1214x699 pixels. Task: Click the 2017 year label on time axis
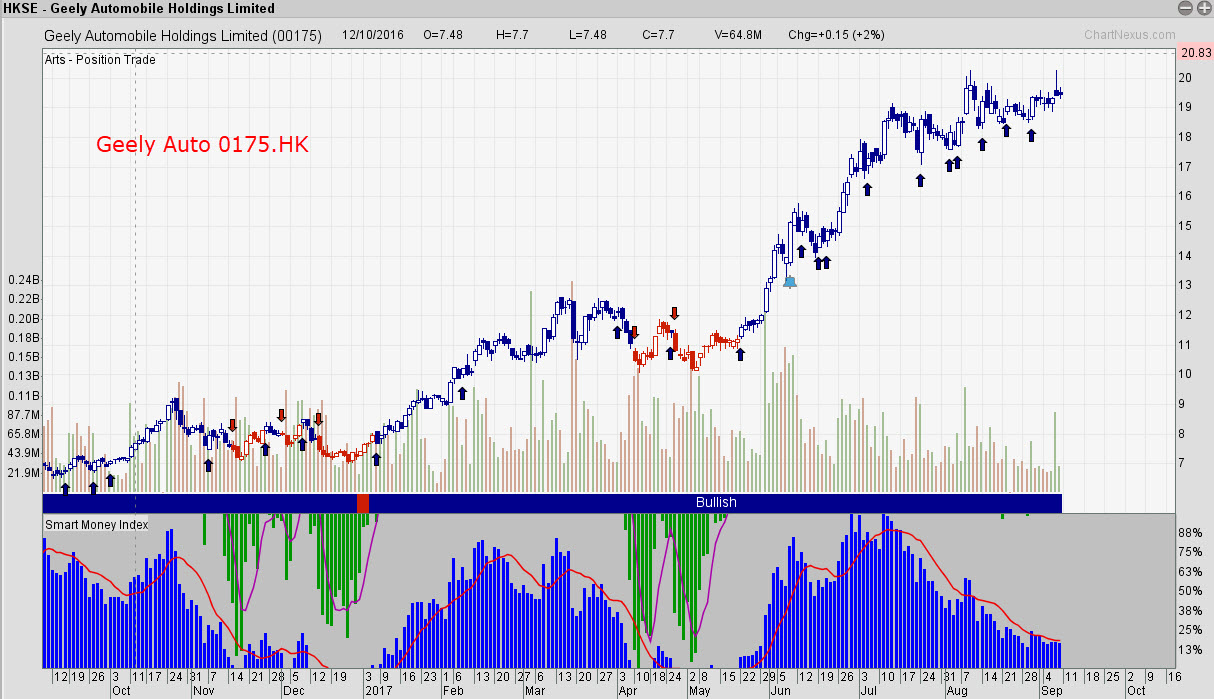pos(377,691)
